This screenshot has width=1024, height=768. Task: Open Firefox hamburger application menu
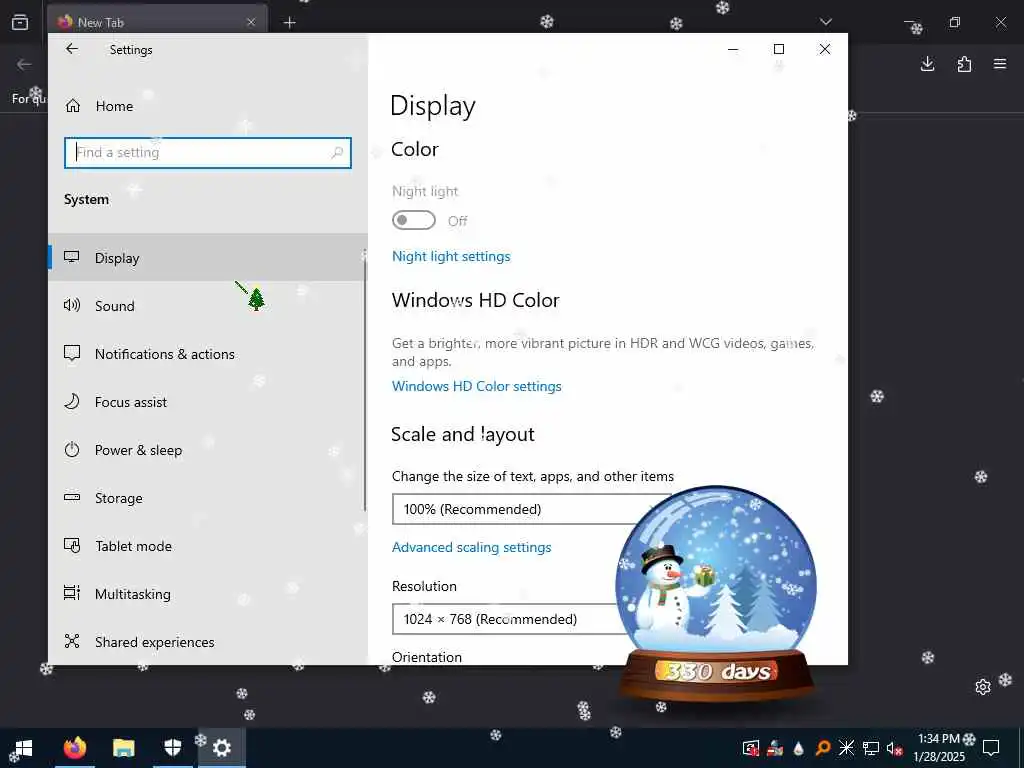[x=1000, y=64]
